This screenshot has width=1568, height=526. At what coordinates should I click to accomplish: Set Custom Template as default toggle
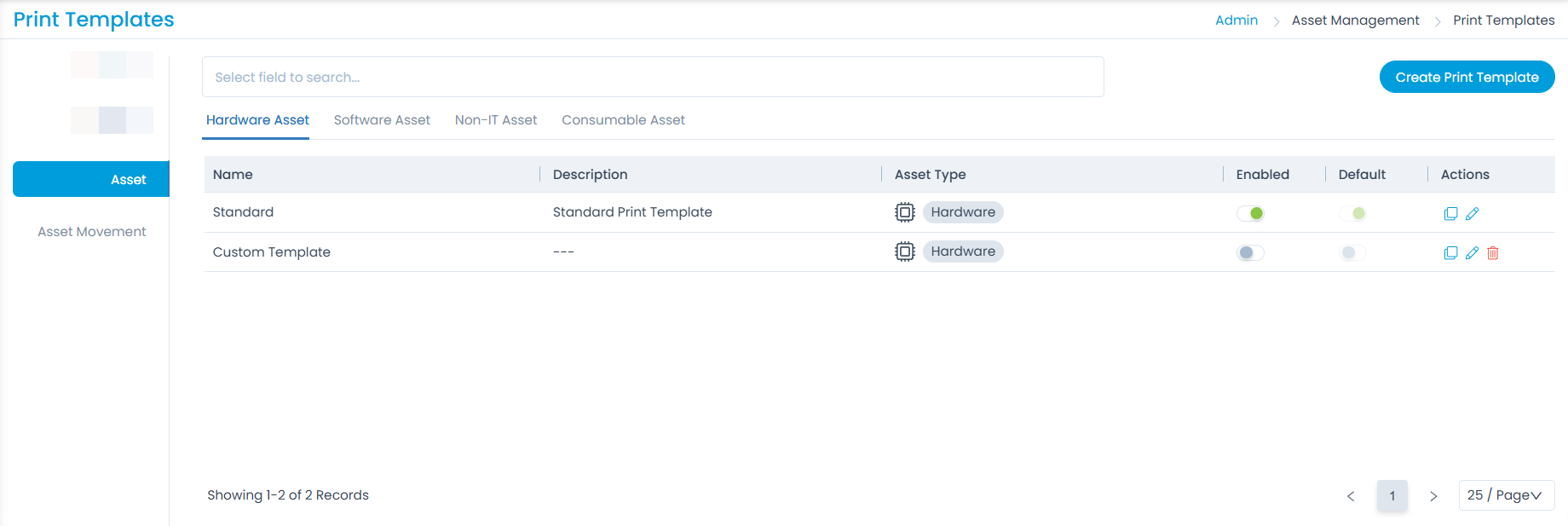point(1352,252)
